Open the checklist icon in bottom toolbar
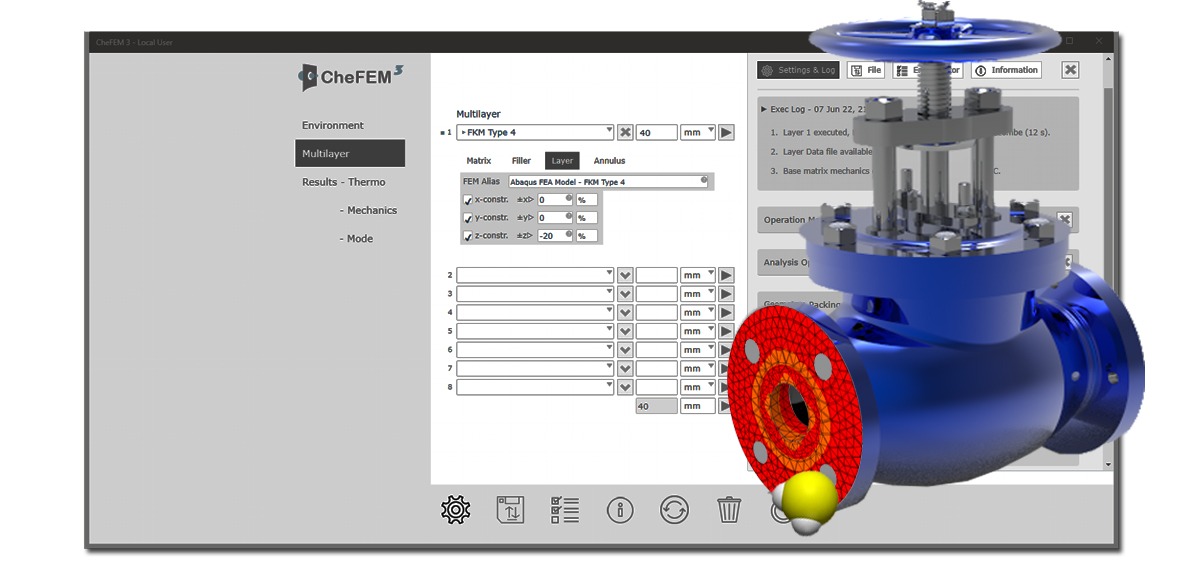Image resolution: width=1200 pixels, height=564 pixels. coord(565,509)
